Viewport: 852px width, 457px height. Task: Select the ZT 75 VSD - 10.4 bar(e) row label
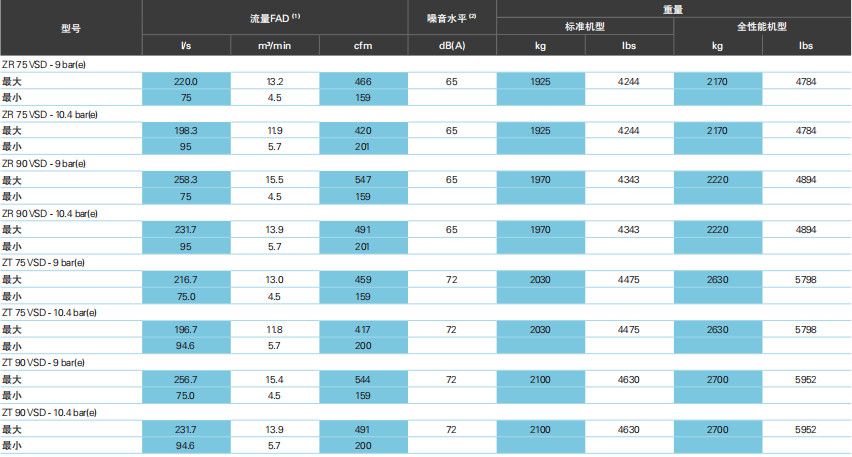[49, 312]
